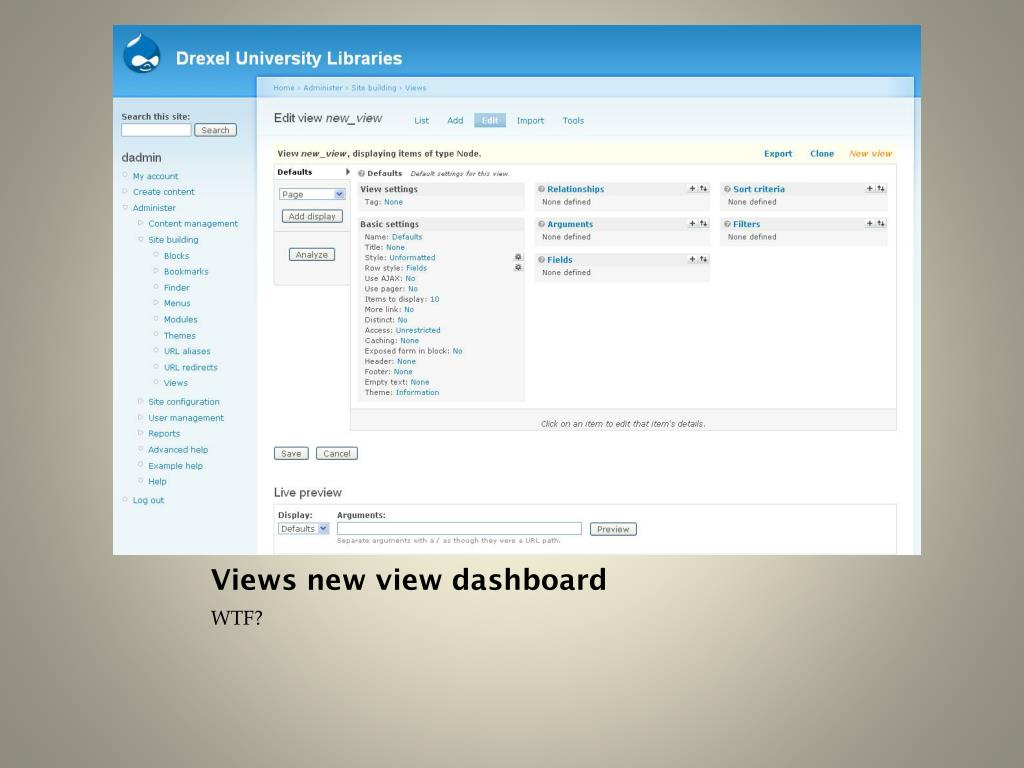Image resolution: width=1024 pixels, height=768 pixels.
Task: Go to Administer in the breadcrumb
Action: (x=323, y=88)
